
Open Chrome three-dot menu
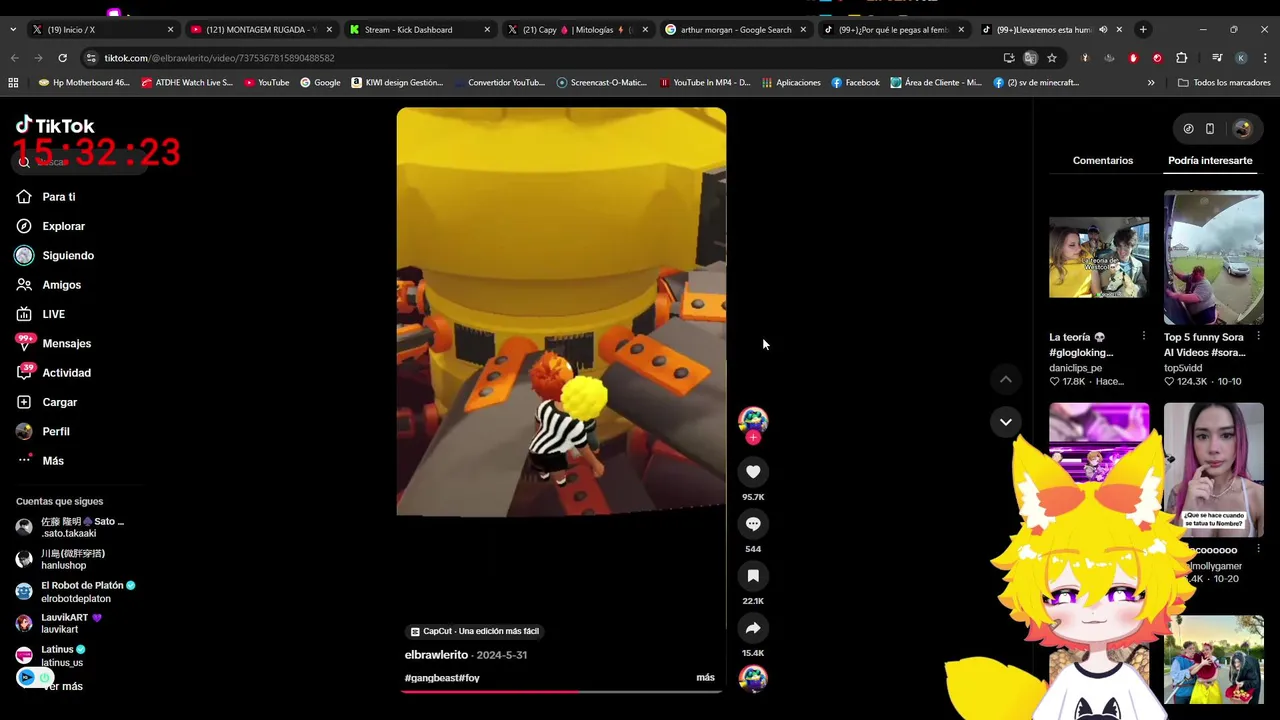click(x=1265, y=58)
